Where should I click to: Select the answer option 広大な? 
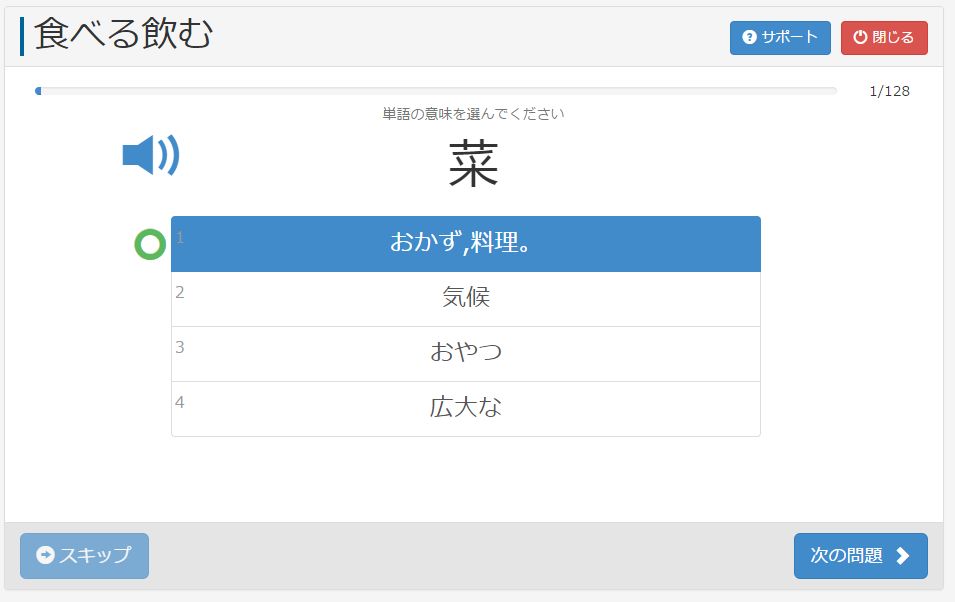[x=465, y=408]
